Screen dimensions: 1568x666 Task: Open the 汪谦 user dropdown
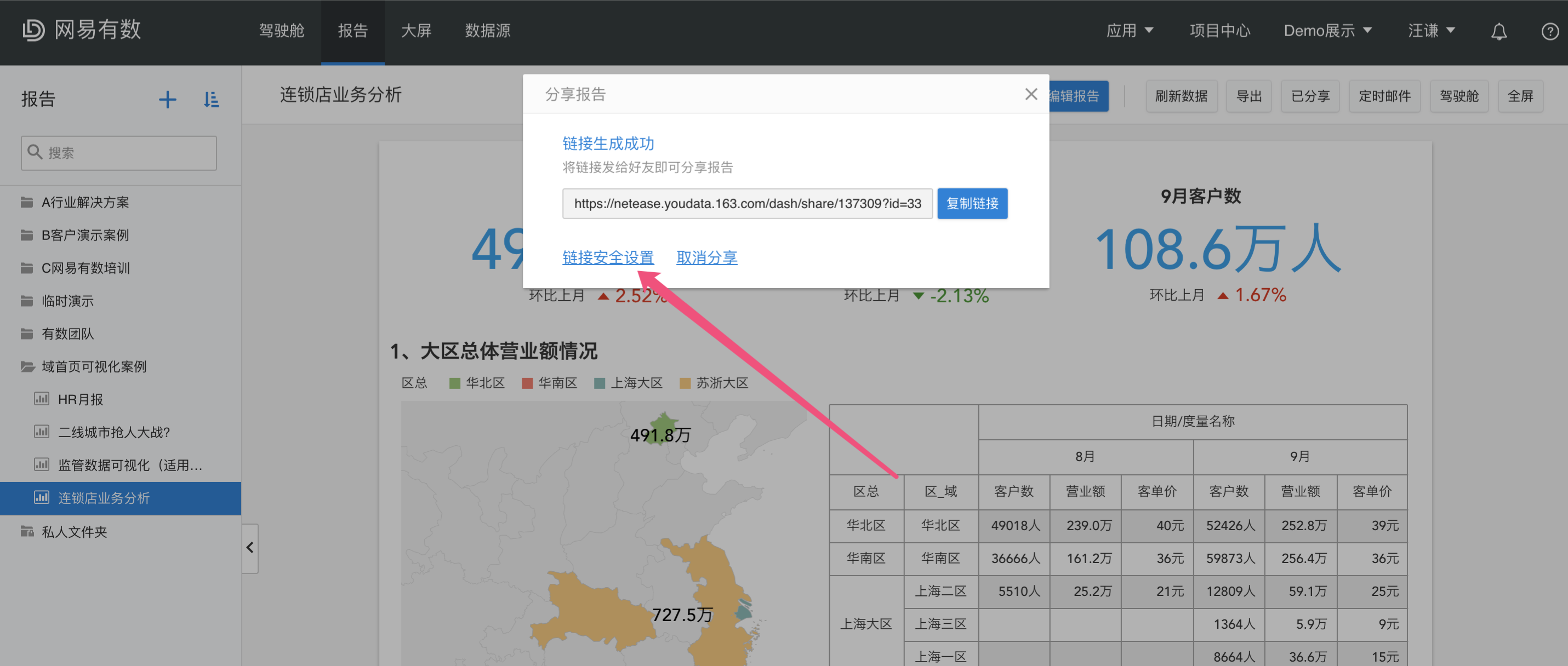(x=1431, y=31)
